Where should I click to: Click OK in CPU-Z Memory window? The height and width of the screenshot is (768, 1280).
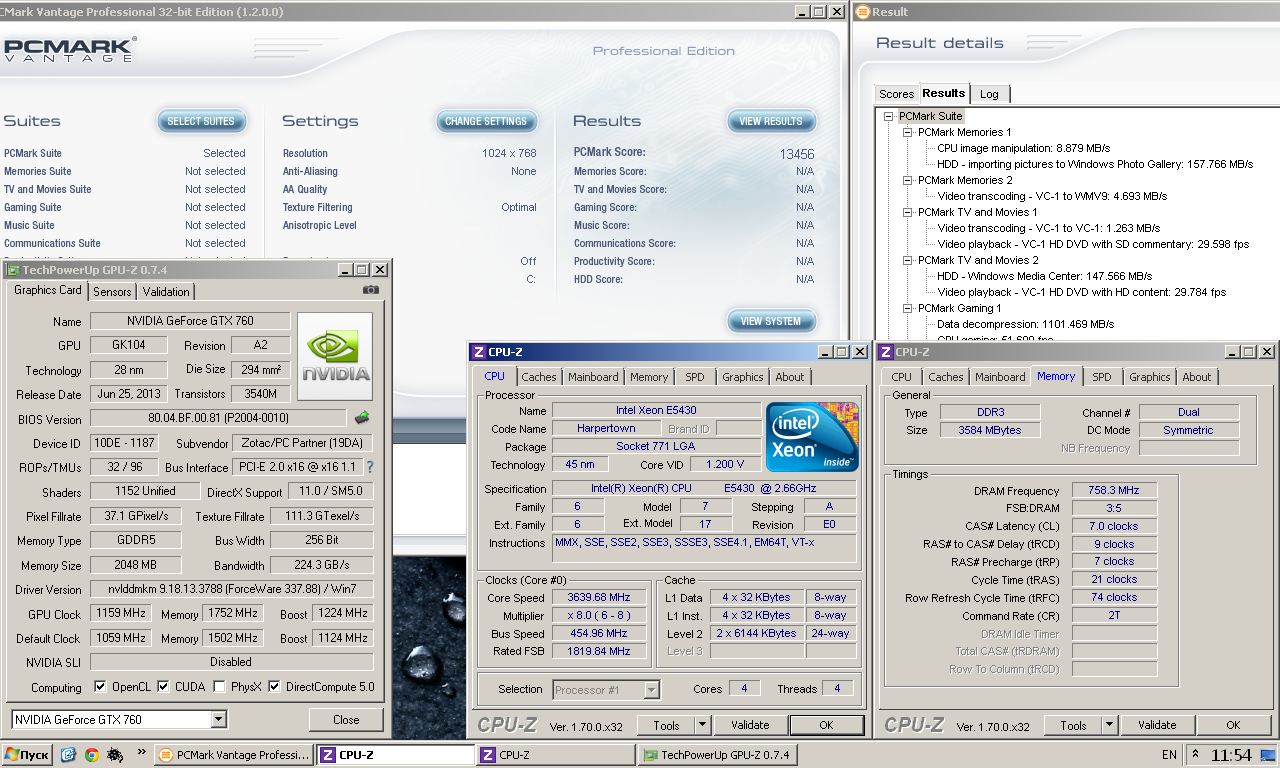(1233, 726)
